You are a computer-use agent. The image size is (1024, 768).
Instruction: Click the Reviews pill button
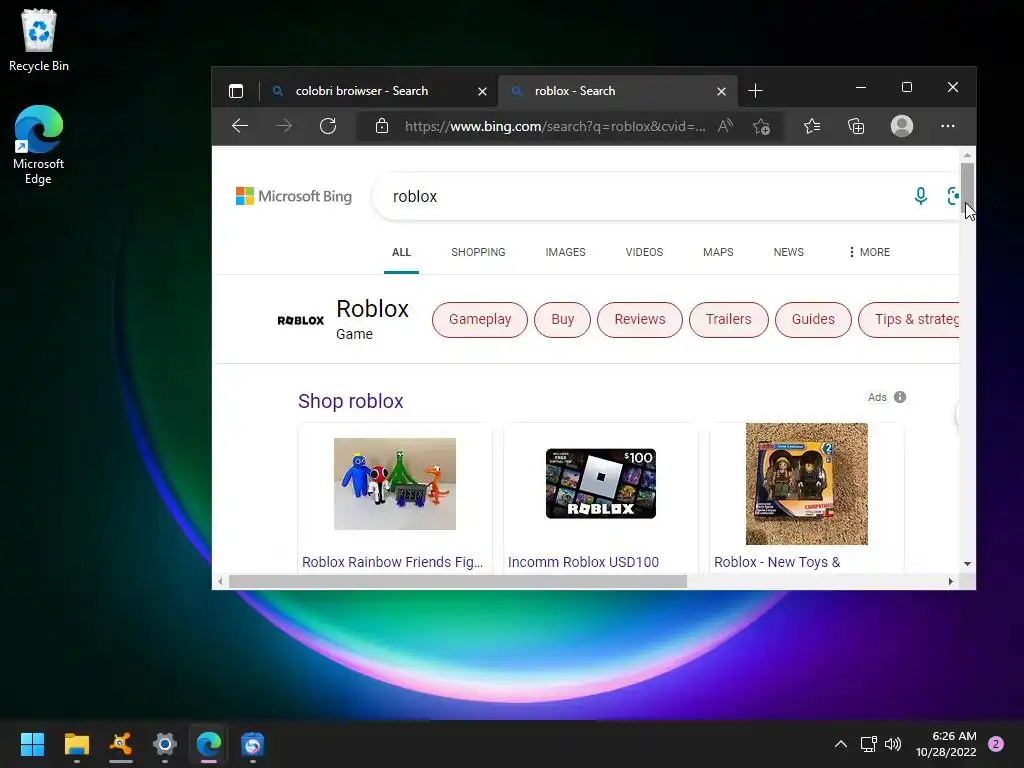pyautogui.click(x=639, y=319)
